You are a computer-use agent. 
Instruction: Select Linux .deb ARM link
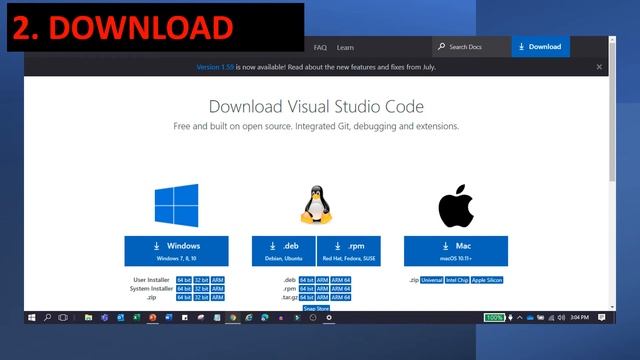click(322, 280)
